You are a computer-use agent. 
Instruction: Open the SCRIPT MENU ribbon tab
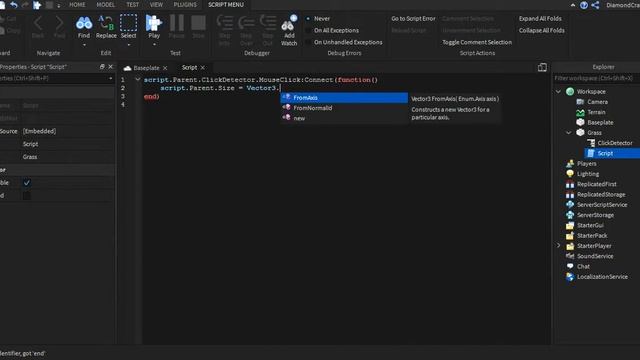(226, 5)
